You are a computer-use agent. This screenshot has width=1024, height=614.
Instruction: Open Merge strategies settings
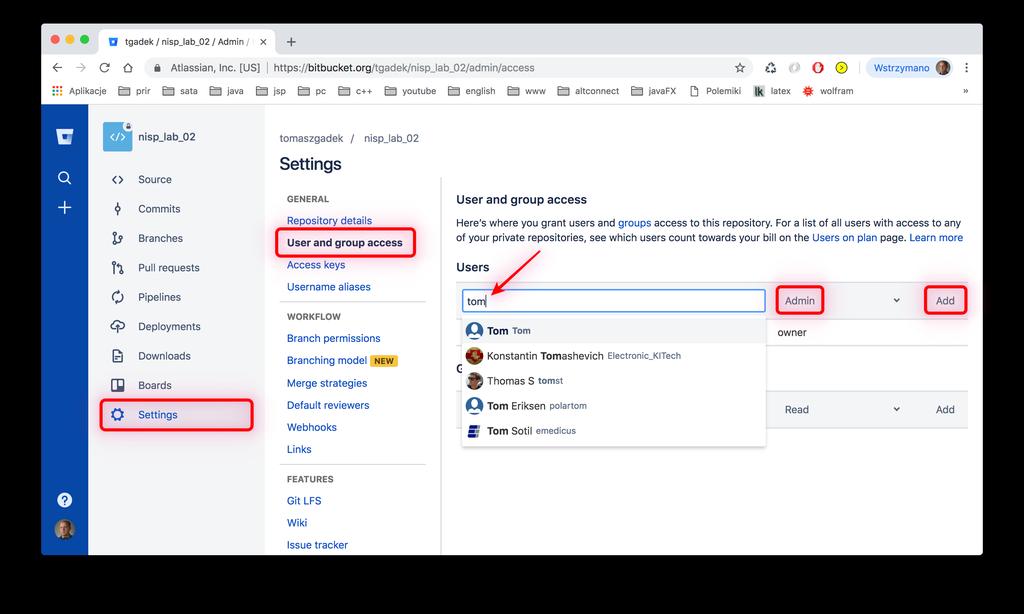point(327,383)
